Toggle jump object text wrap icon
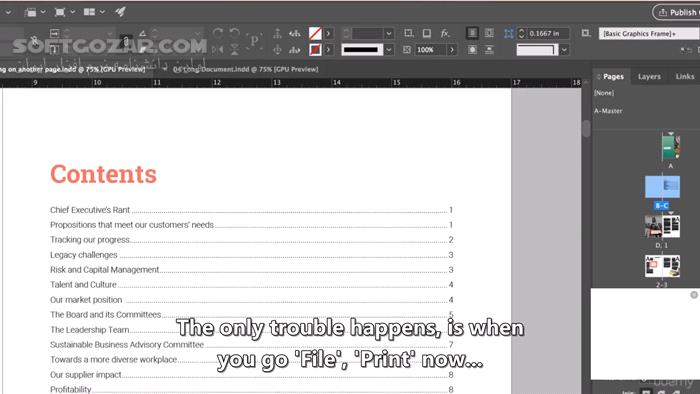700x394 pixels. tap(489, 50)
